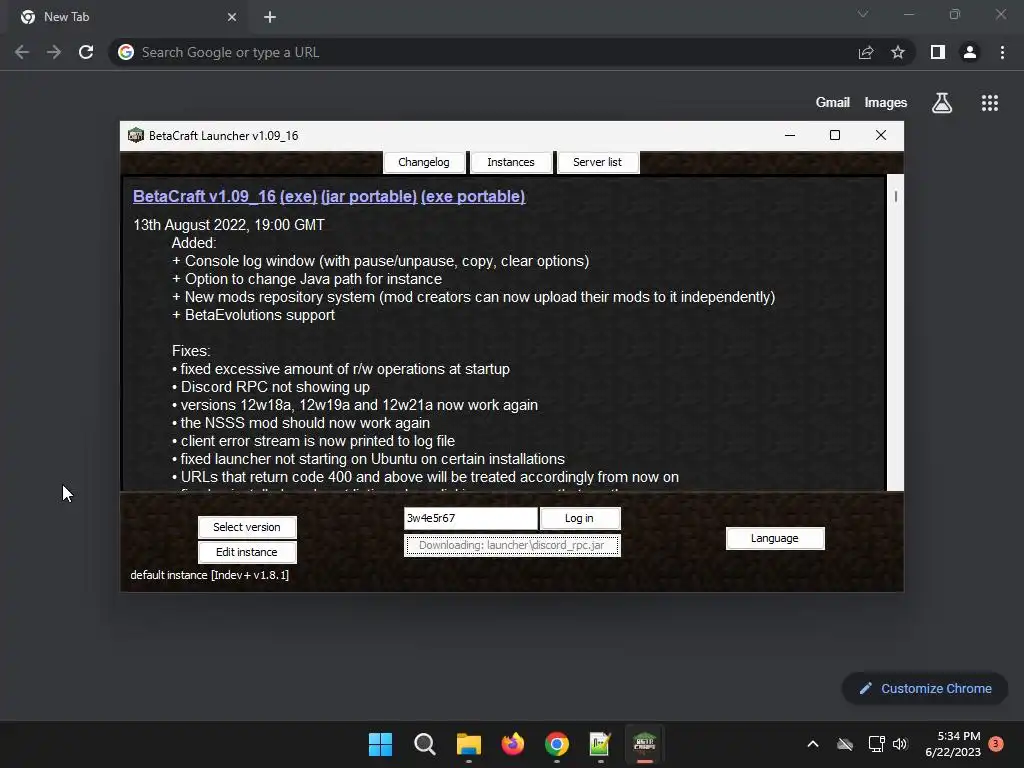Image resolution: width=1024 pixels, height=768 pixels.
Task: Open the Chrome three-dot menu
Action: (1002, 52)
